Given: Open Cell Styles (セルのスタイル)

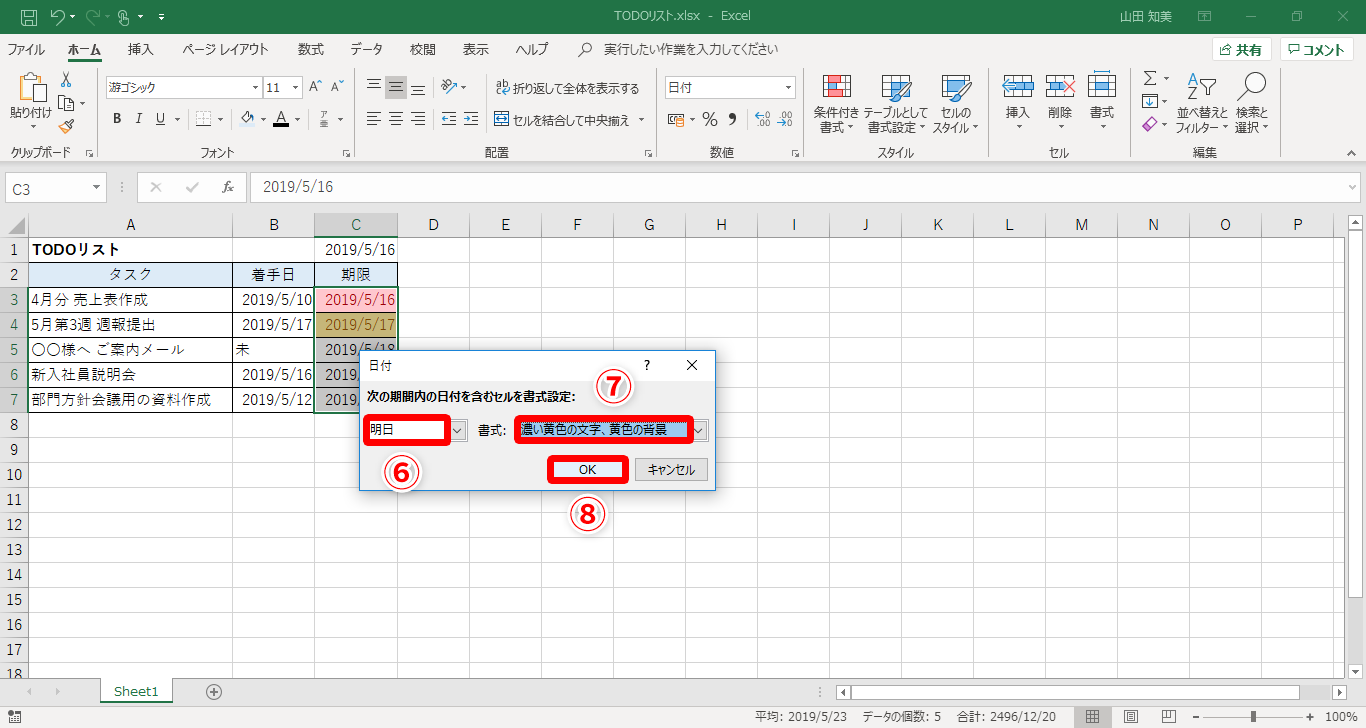Looking at the screenshot, I should pyautogui.click(x=955, y=104).
